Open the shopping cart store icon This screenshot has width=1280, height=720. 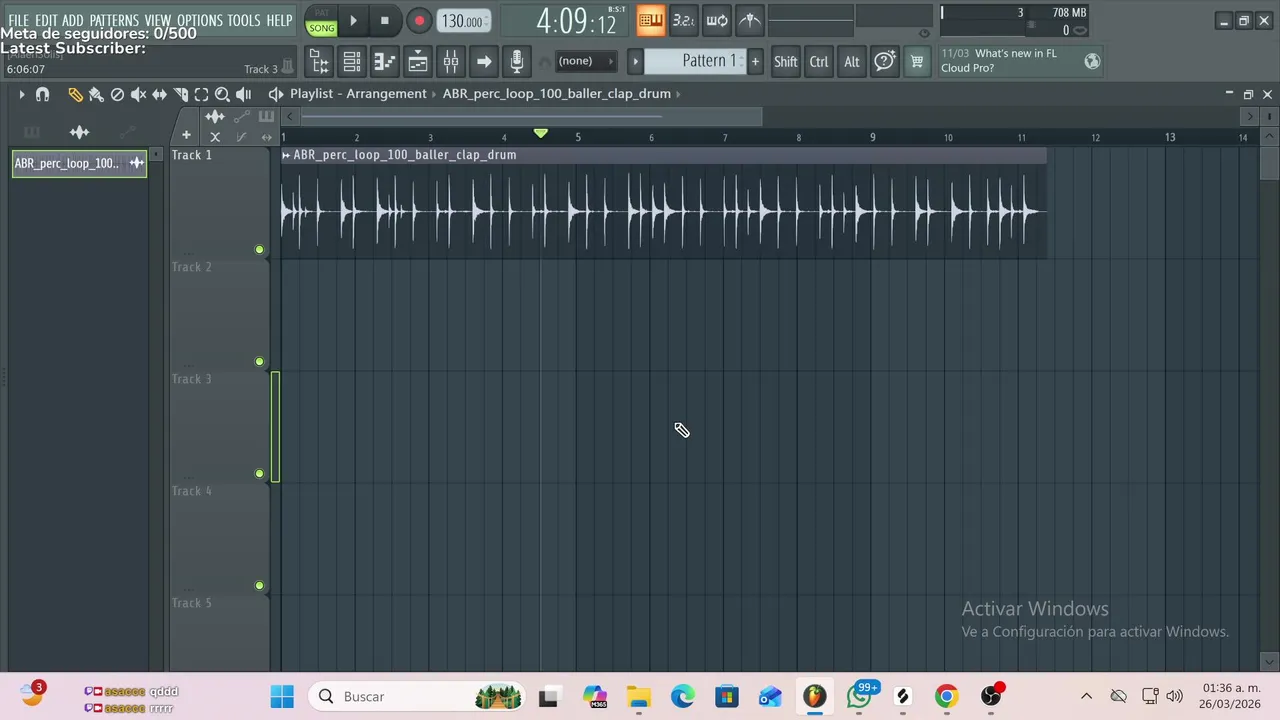(916, 62)
